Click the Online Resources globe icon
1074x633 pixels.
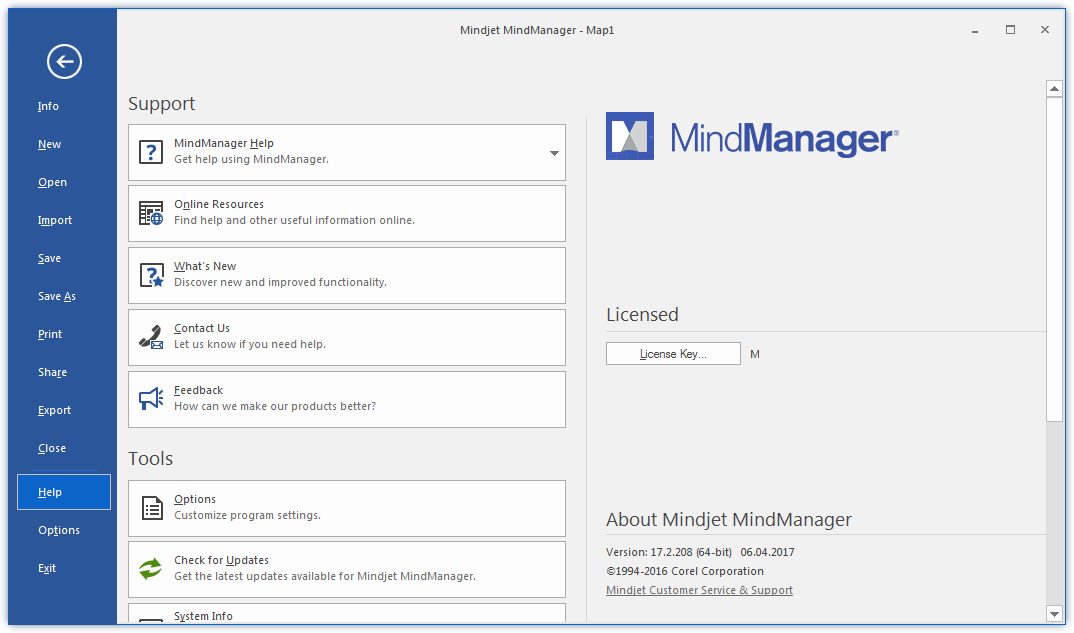click(151, 213)
